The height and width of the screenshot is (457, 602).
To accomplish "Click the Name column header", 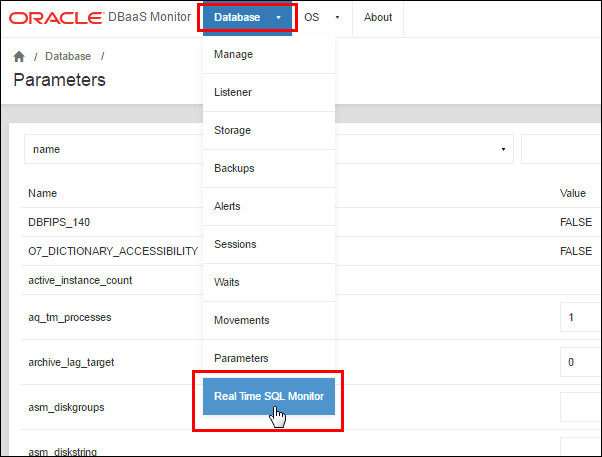I will (42, 193).
